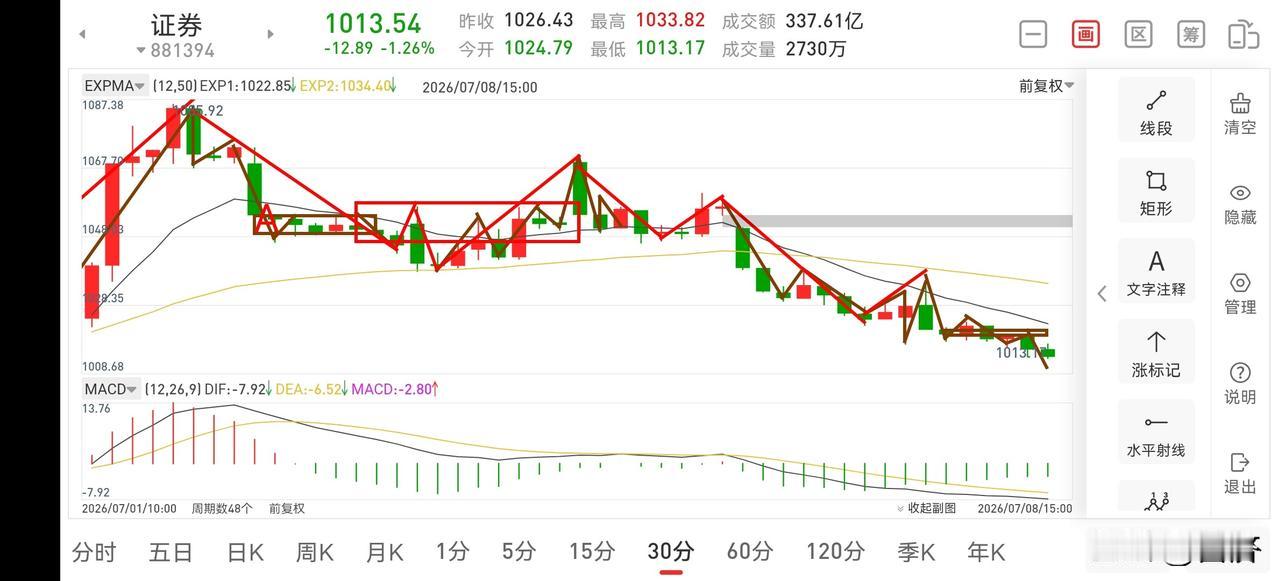
Task: Open the 管理 drawing management option
Action: pyautogui.click(x=1240, y=294)
